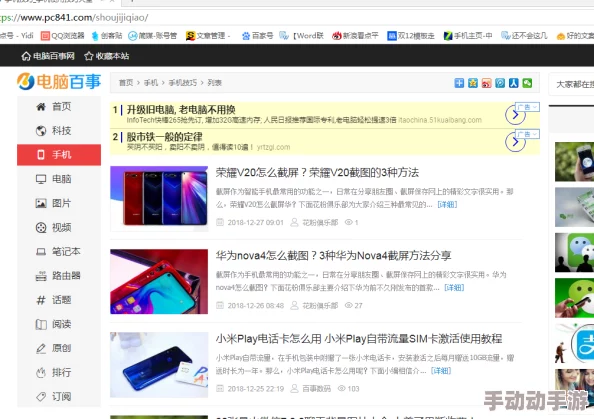The image size is (594, 419).
Task: Open 双12模板走 bookmark
Action: 411,36
